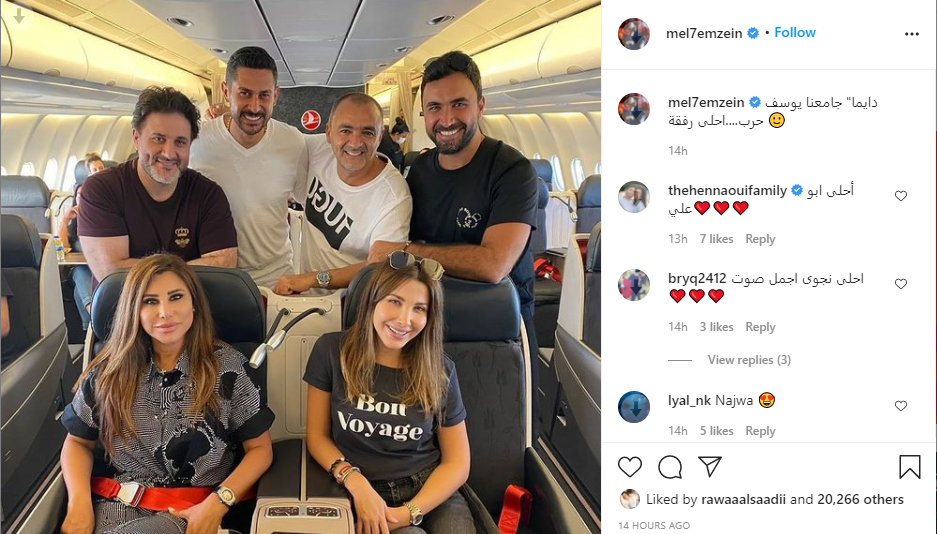Open the three-dot more options menu
This screenshot has width=937, height=534.
[912, 34]
